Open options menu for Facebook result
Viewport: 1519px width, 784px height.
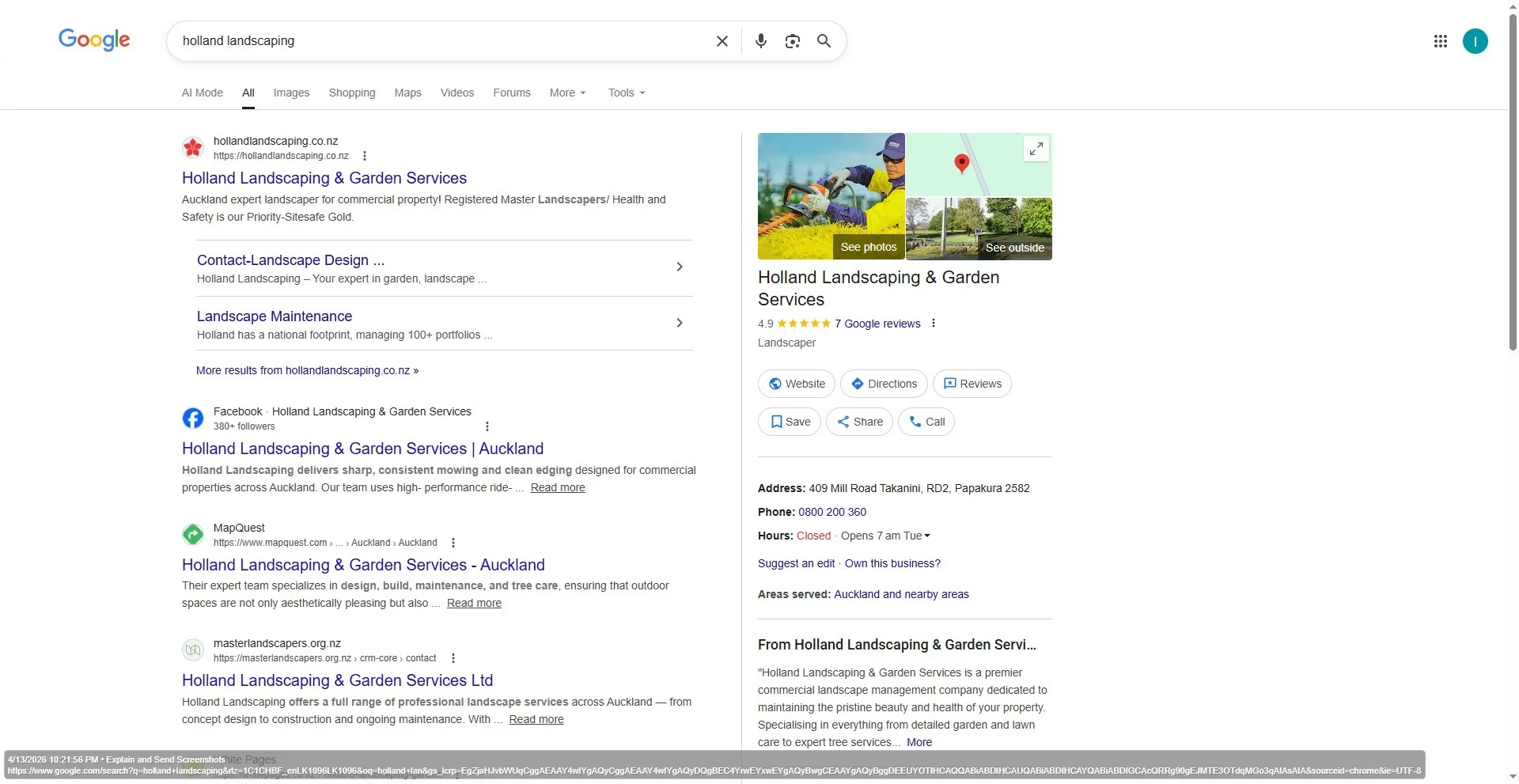[487, 426]
